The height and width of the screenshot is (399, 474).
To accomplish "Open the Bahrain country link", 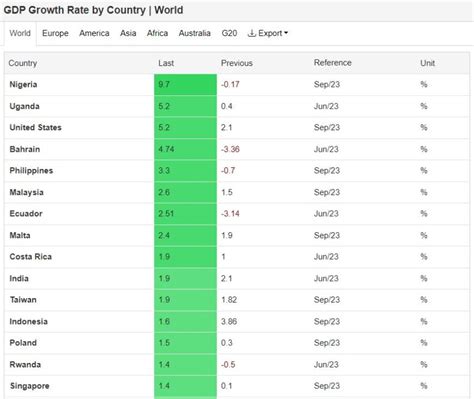I will click(x=25, y=149).
